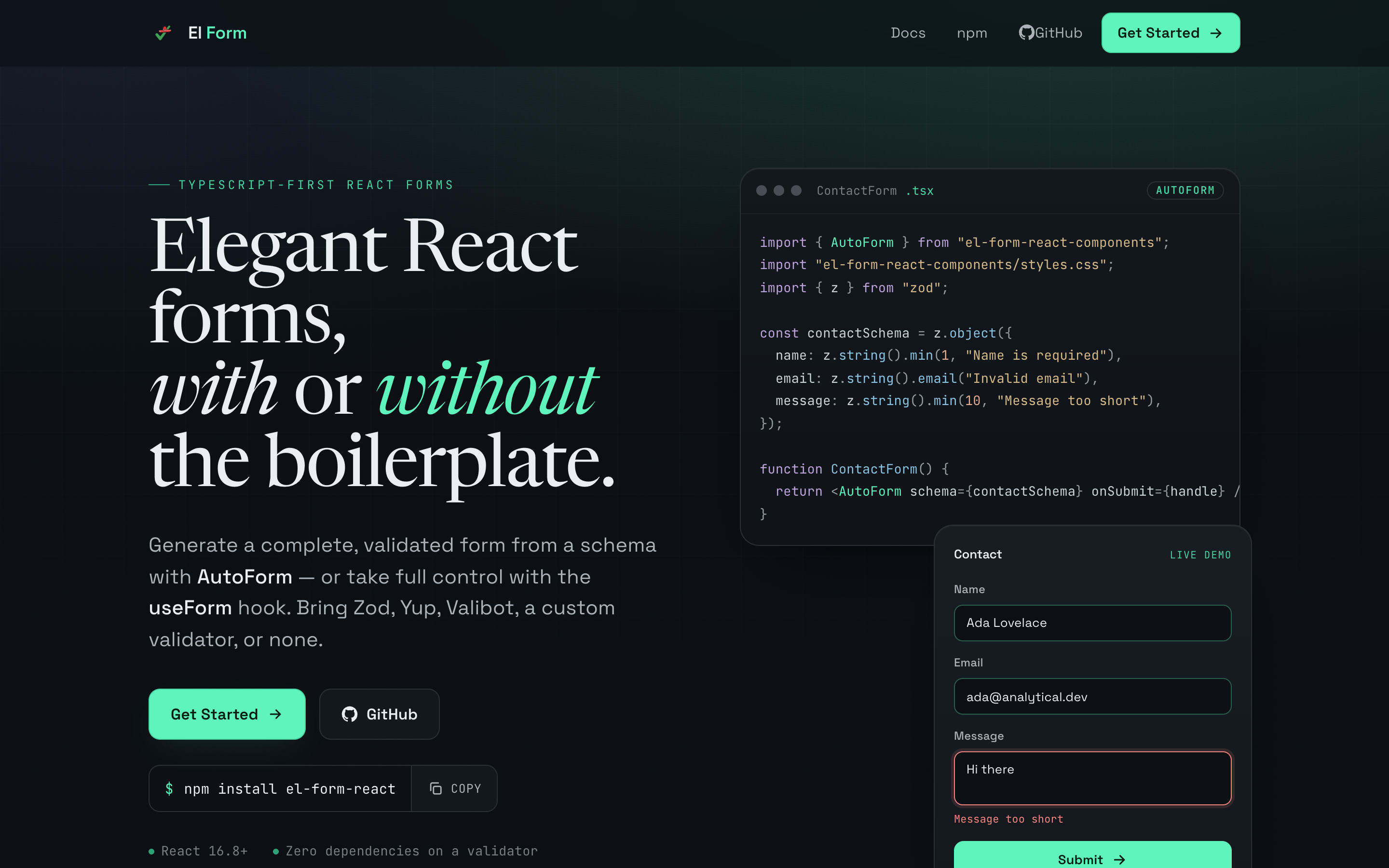Screen dimensions: 1389x868
Task: Click the third window dot in code panel
Action: click(796, 190)
